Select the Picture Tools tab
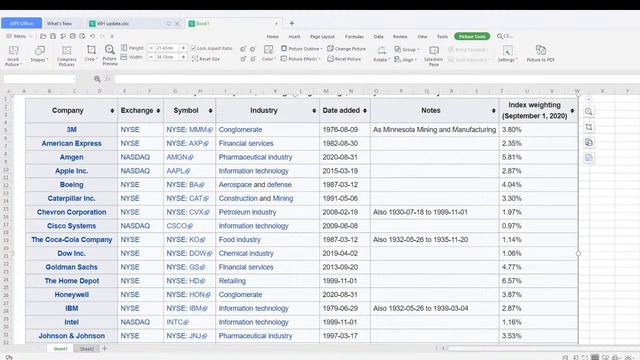The height and width of the screenshot is (360, 640). coord(472,36)
